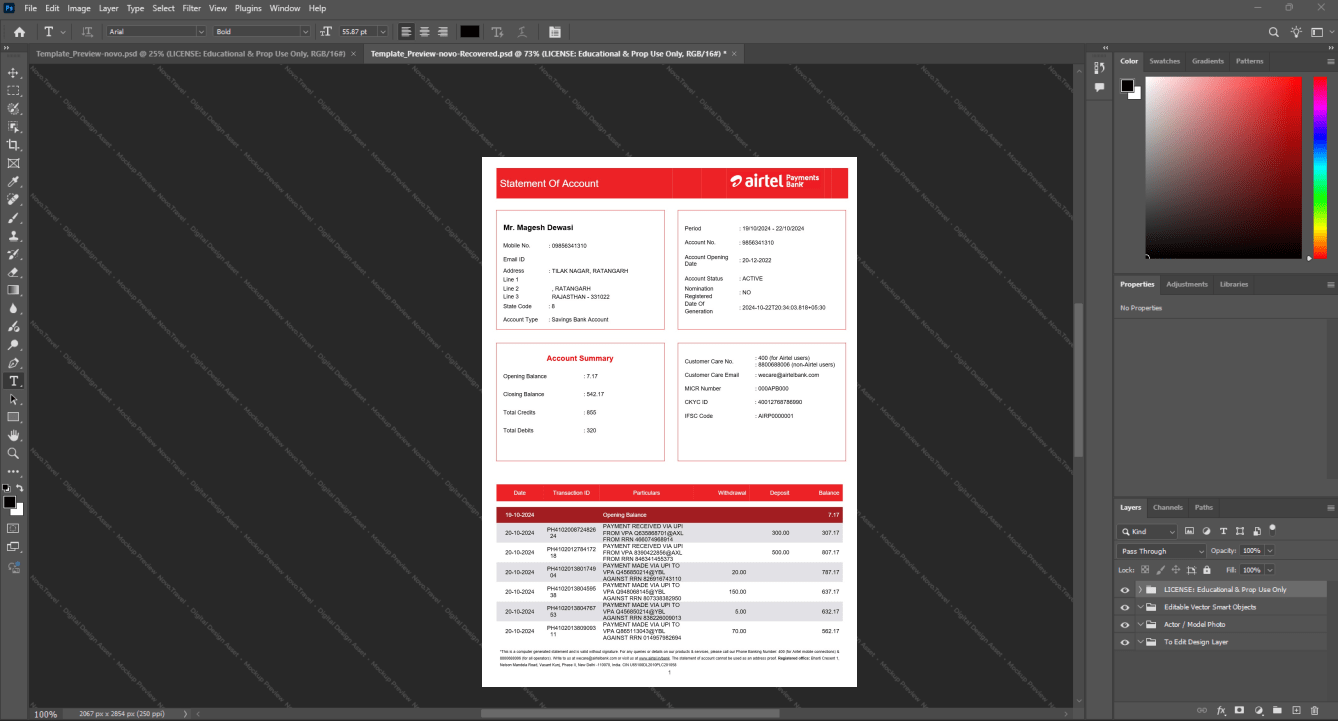
Task: Hide the Actor / Model Photo group
Action: point(1125,624)
